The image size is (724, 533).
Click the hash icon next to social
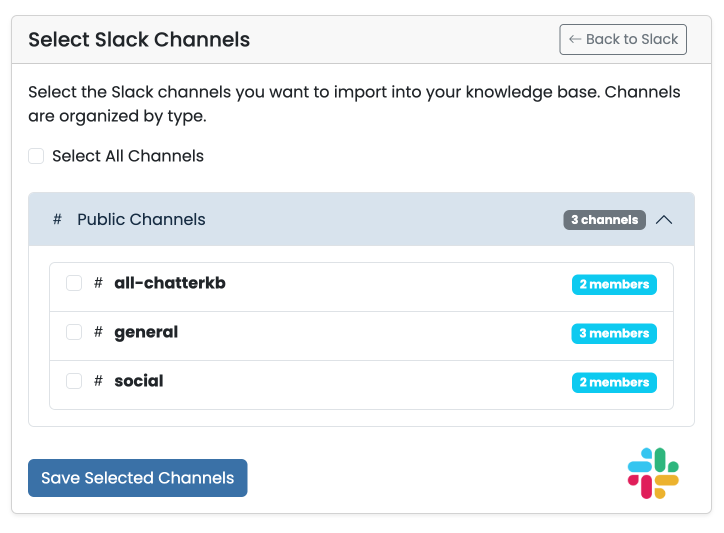tap(98, 381)
